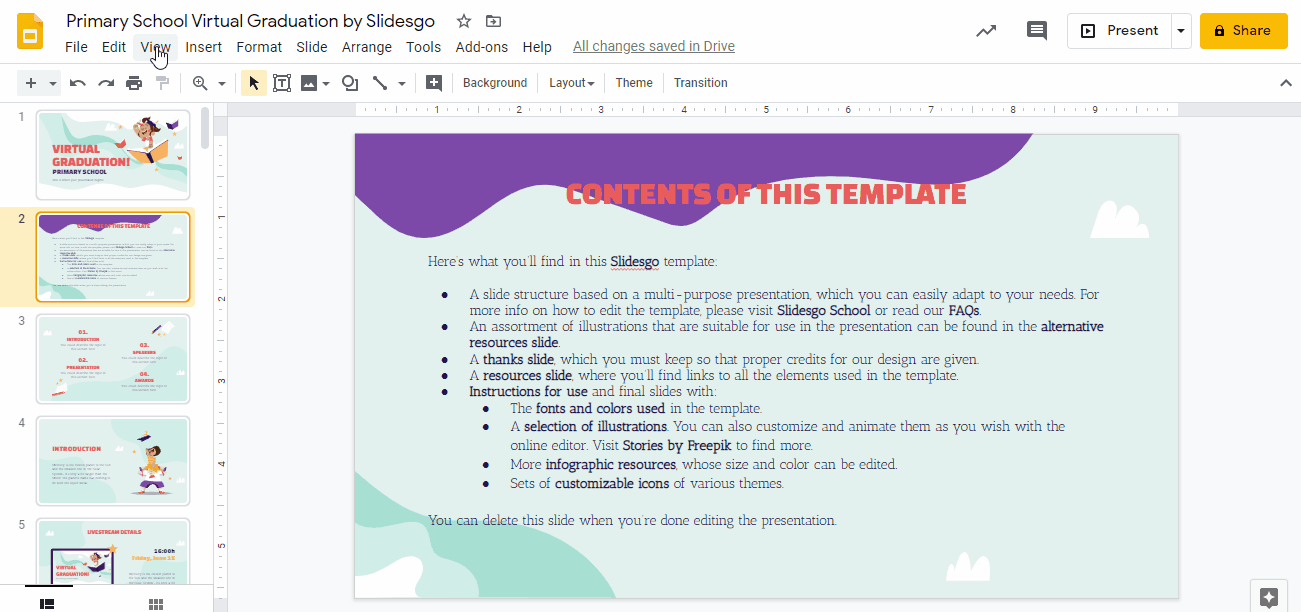Open the Help menu

[537, 47]
